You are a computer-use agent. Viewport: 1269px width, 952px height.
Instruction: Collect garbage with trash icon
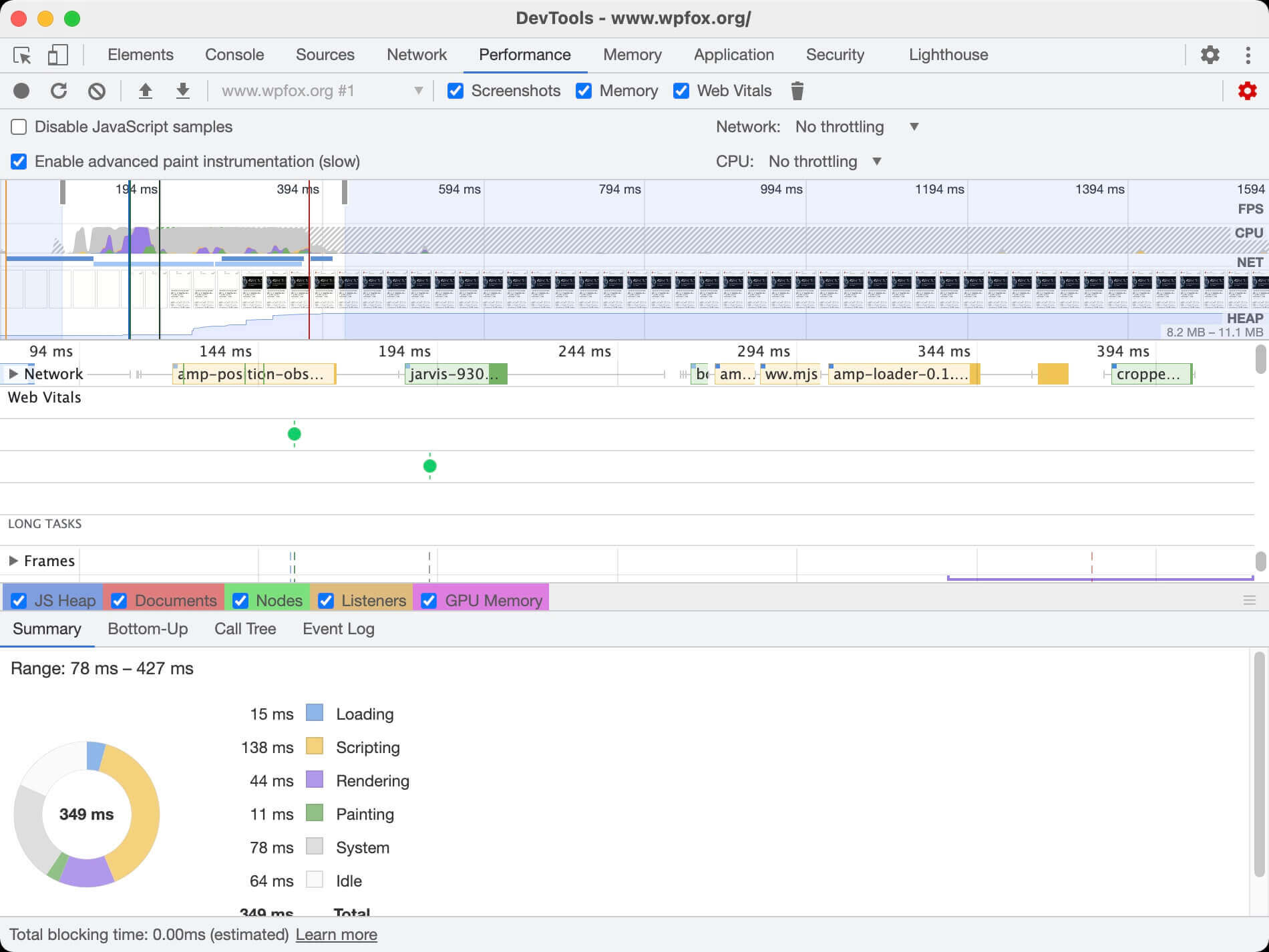click(797, 91)
